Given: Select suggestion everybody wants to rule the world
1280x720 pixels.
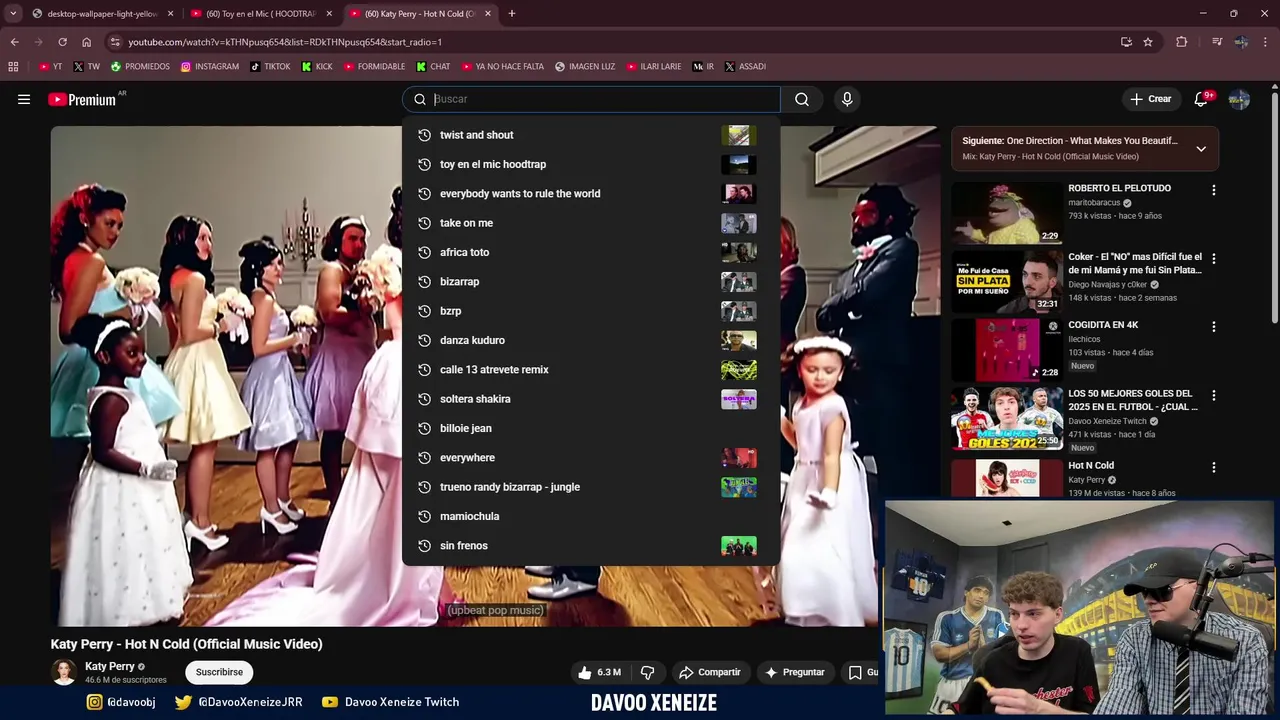Looking at the screenshot, I should (x=591, y=193).
